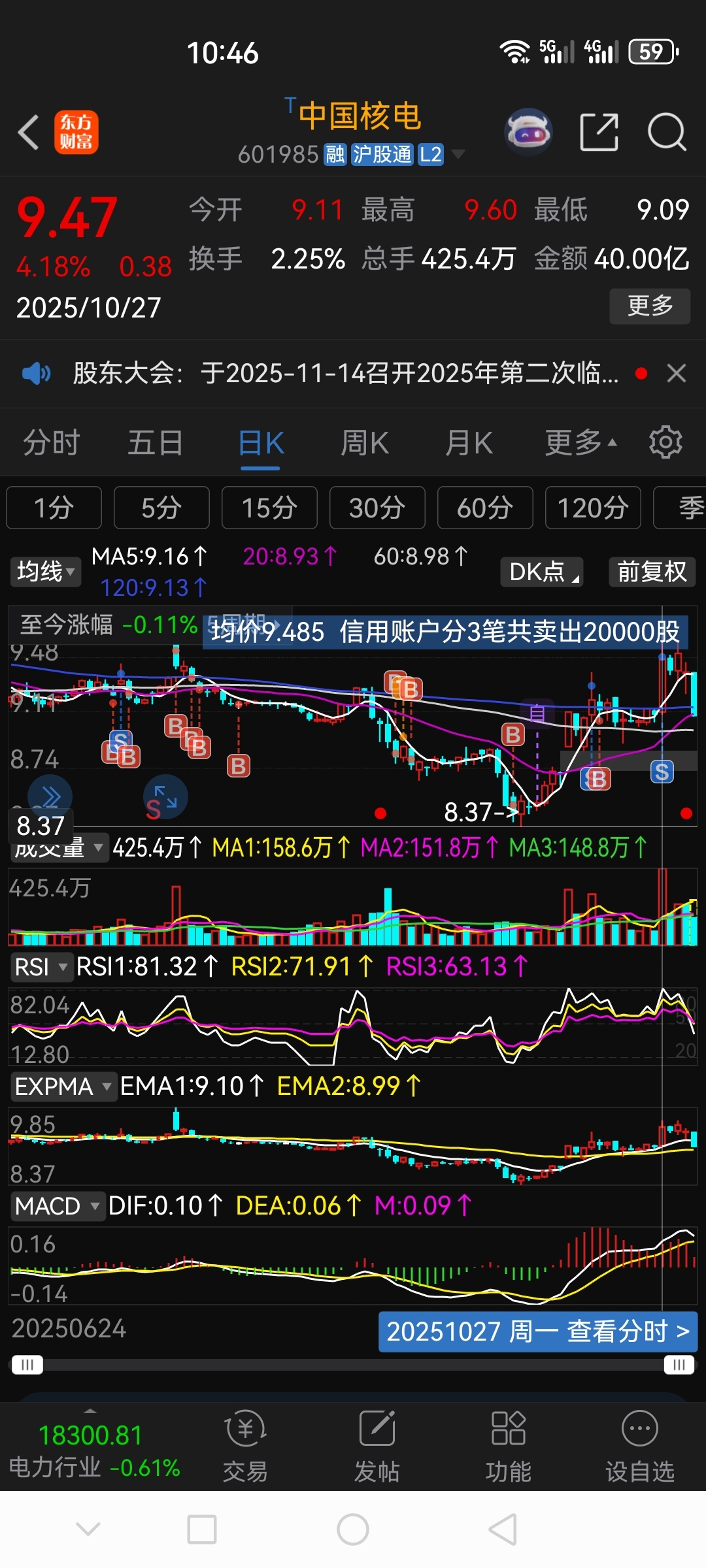Switch to 五日 tab
This screenshot has height=1568, width=706.
tap(156, 442)
